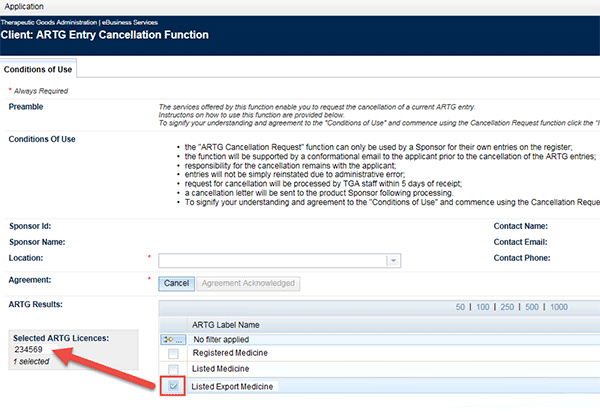Show 1000 results per page
Image resolution: width=600 pixels, height=412 pixels.
[x=559, y=307]
